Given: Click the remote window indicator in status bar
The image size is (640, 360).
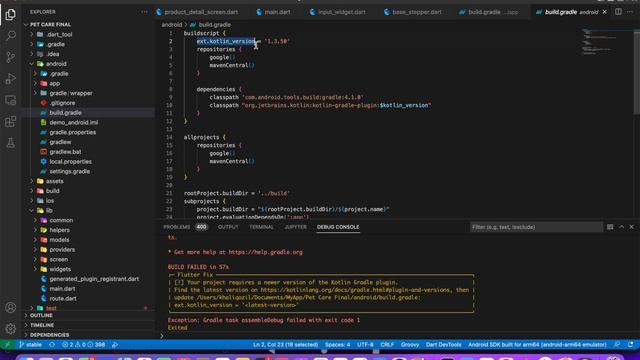Looking at the screenshot, I should pyautogui.click(x=7, y=344).
